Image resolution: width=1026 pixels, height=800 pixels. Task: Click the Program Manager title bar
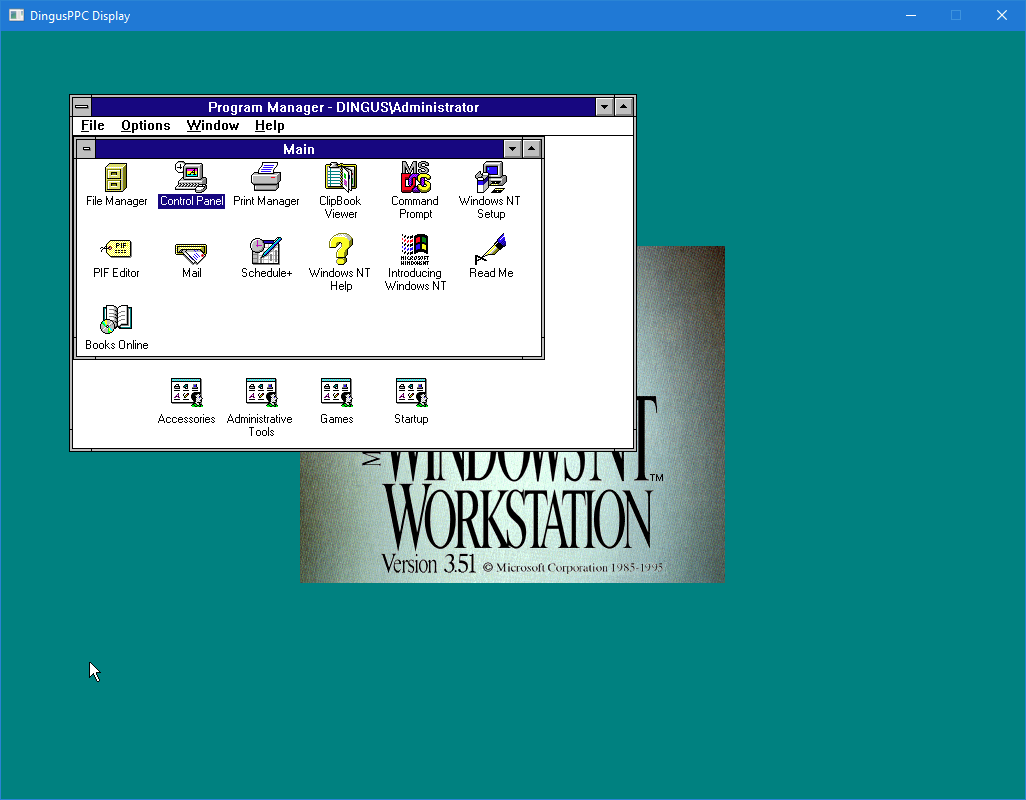pyautogui.click(x=343, y=107)
